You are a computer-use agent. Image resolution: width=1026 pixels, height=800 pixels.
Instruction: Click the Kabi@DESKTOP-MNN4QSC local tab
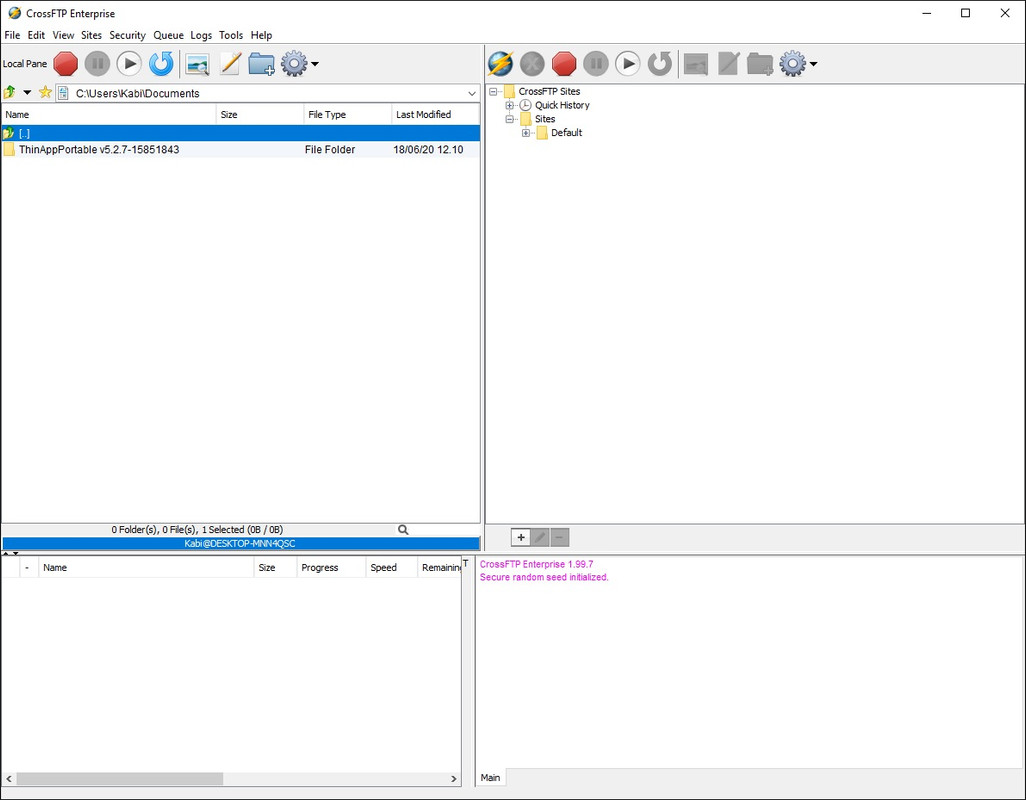[x=241, y=544]
